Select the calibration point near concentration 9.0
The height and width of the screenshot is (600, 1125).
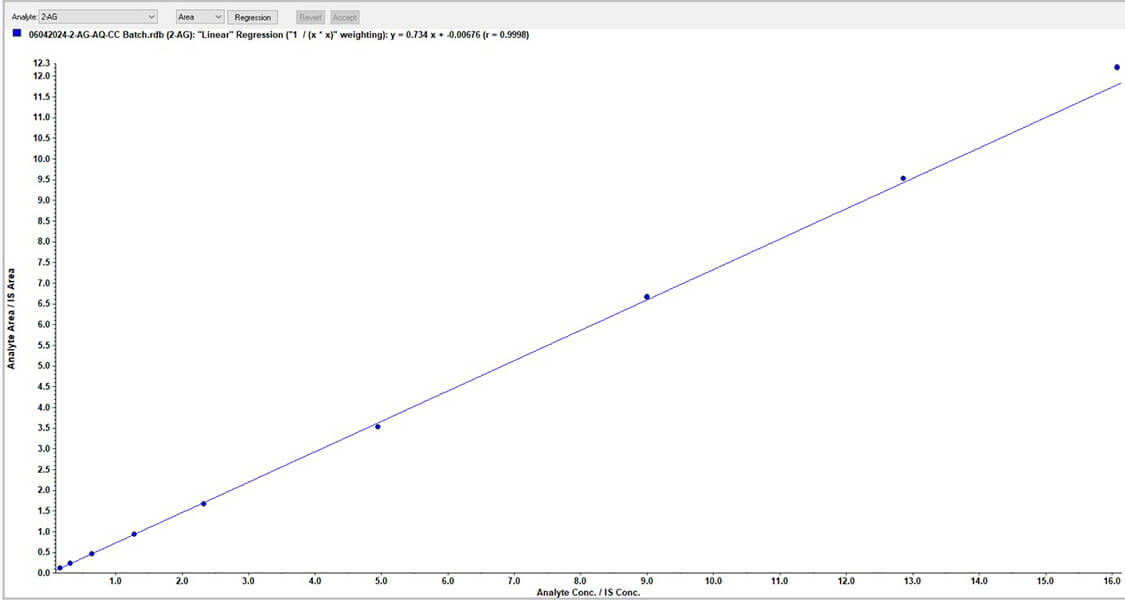click(648, 296)
